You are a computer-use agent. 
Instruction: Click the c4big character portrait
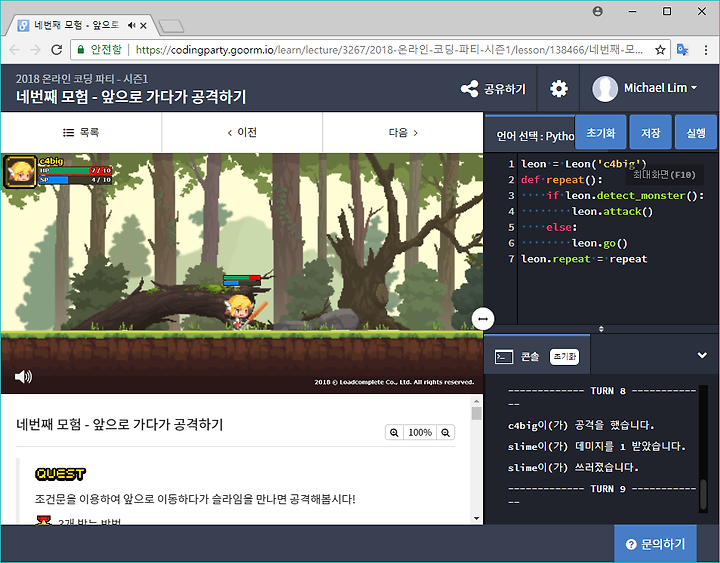point(20,172)
